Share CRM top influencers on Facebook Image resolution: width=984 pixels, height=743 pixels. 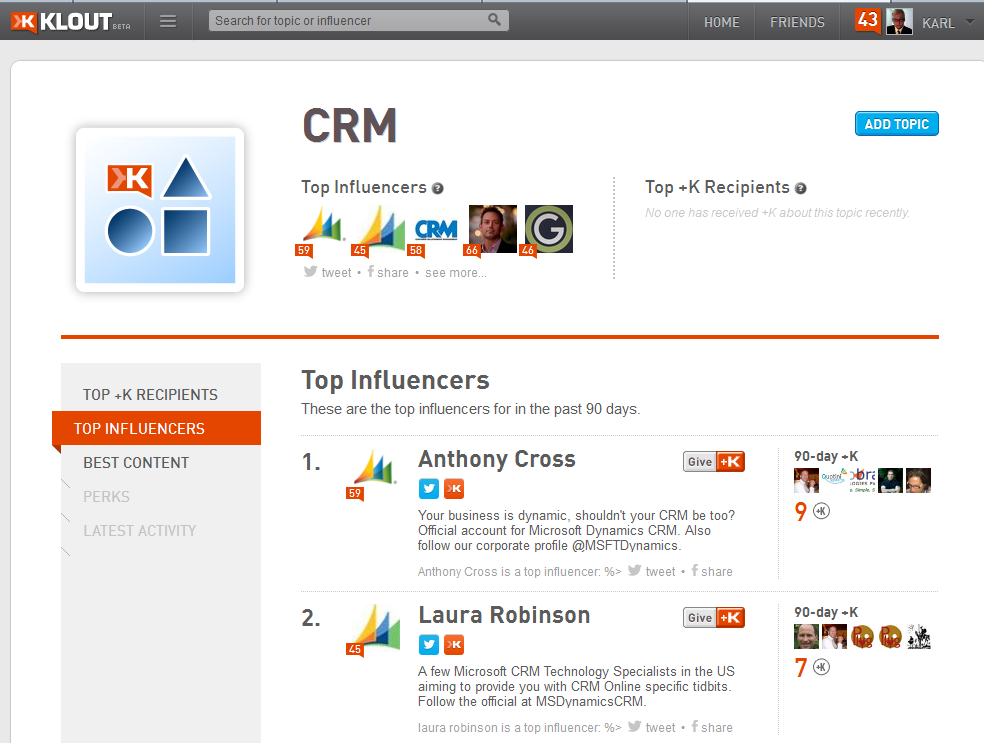pos(388,272)
